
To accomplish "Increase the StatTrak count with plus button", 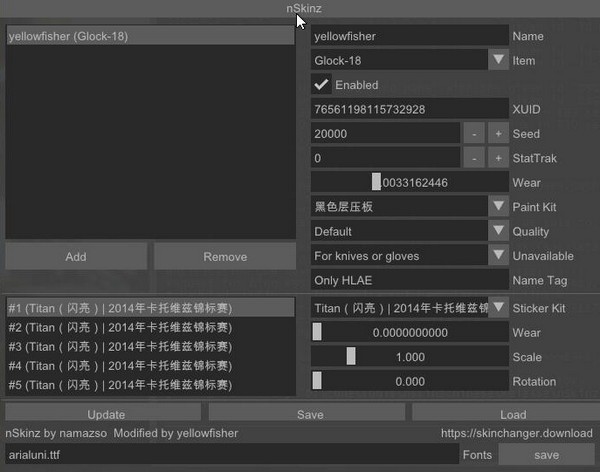I will [x=498, y=158].
